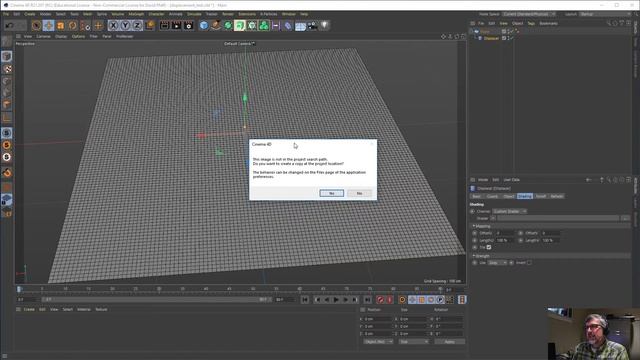Open the Default Camera dropdown in viewport
640x360 pixels.
[240, 44]
